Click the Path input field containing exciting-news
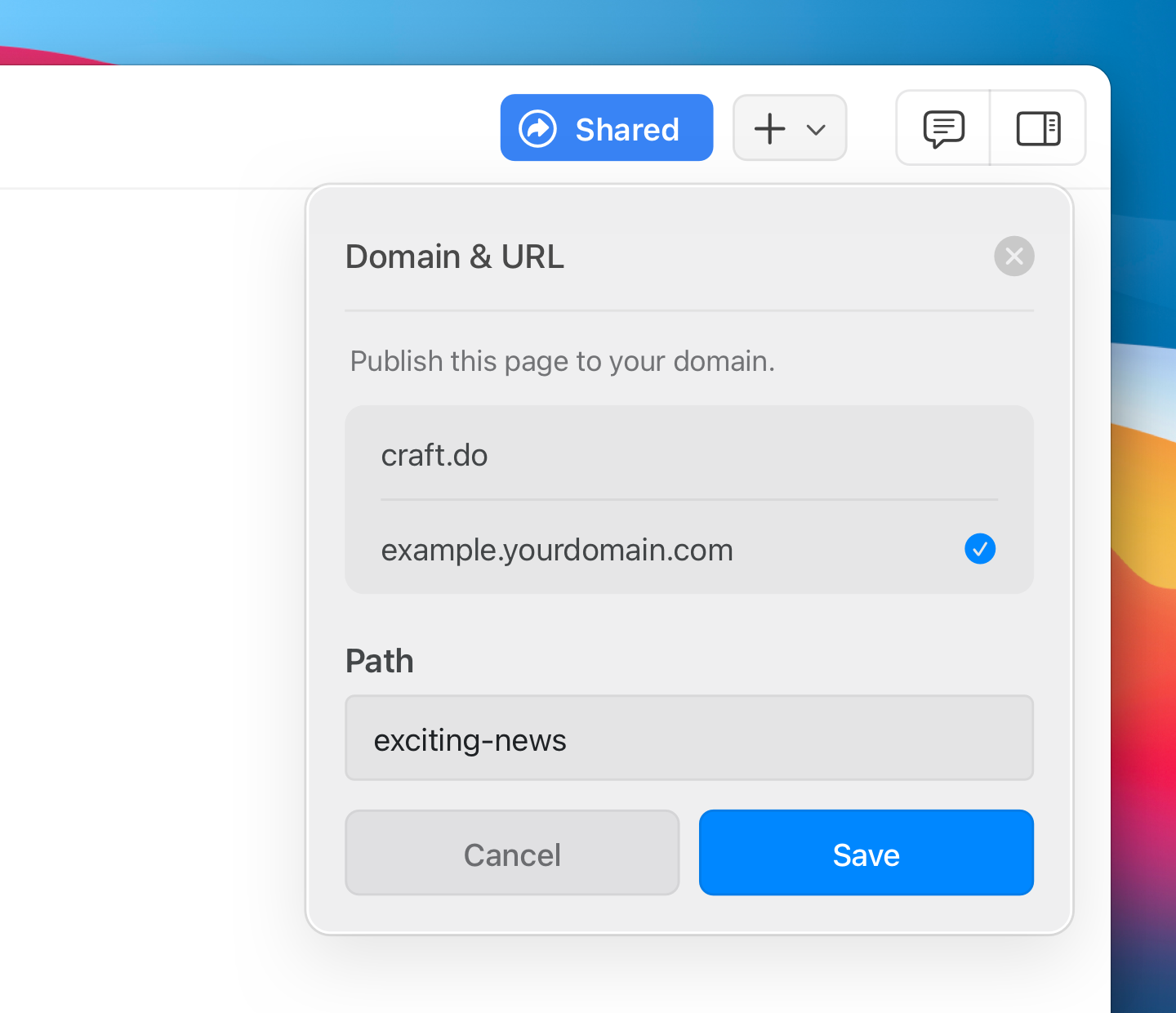The image size is (1176, 1013). pos(689,739)
